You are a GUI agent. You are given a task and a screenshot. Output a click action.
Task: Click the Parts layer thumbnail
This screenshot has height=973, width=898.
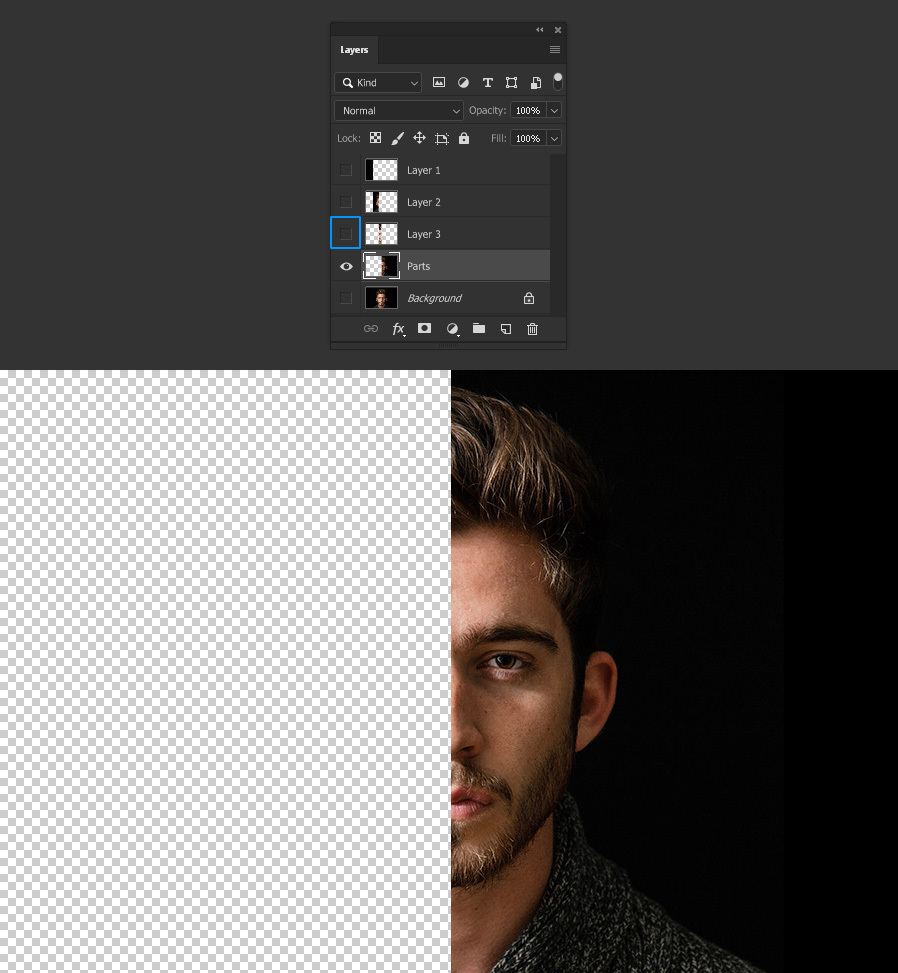click(381, 266)
